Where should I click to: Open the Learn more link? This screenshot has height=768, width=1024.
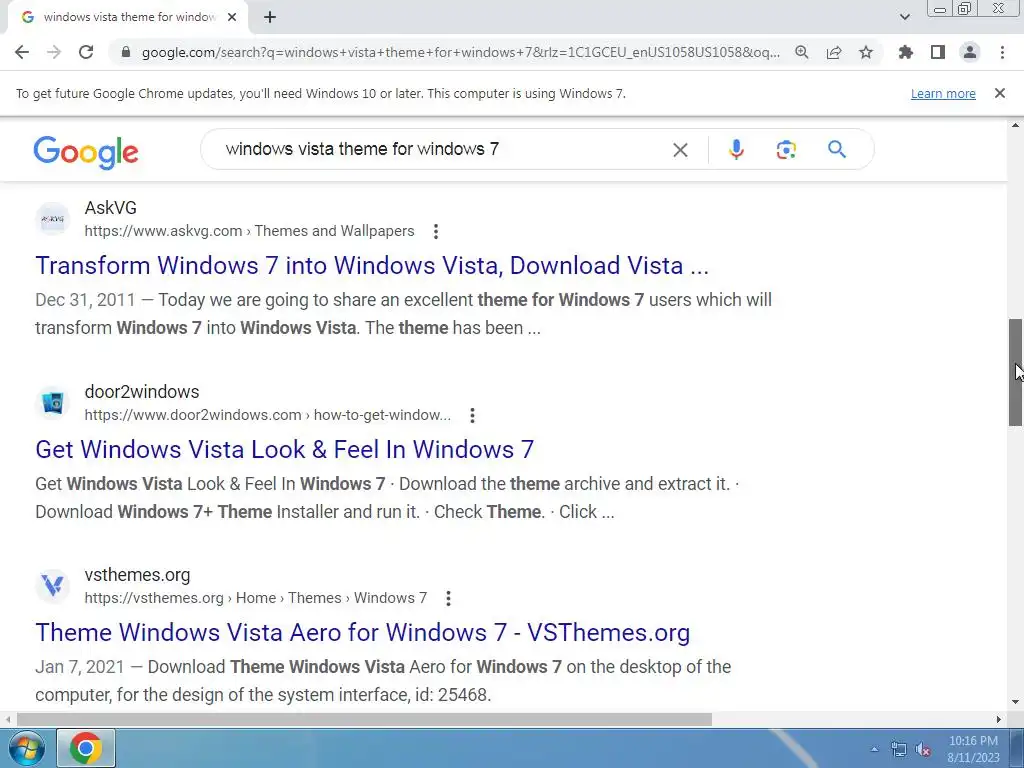pos(943,93)
